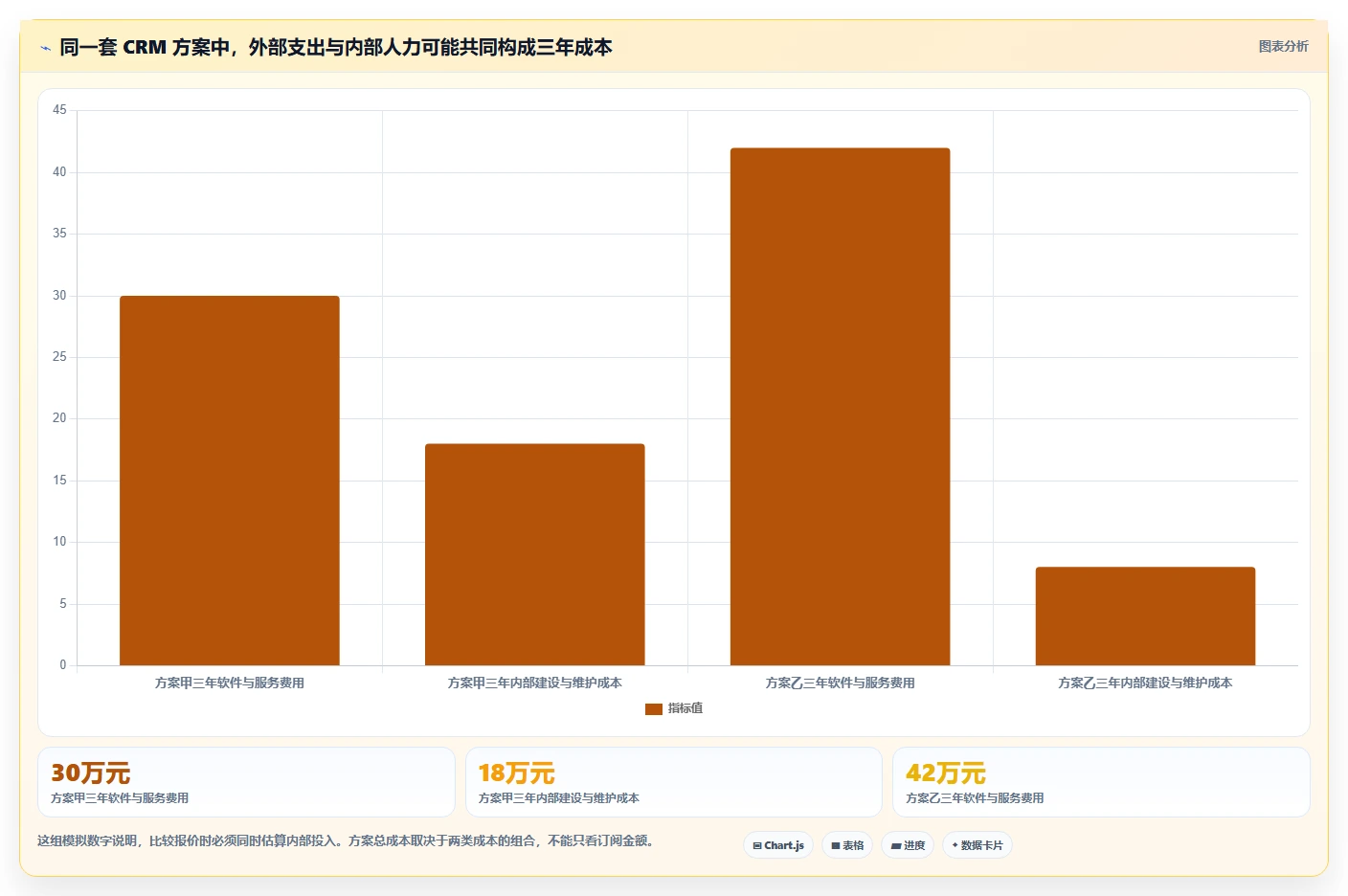Click the 指标值 legend label

(x=685, y=708)
